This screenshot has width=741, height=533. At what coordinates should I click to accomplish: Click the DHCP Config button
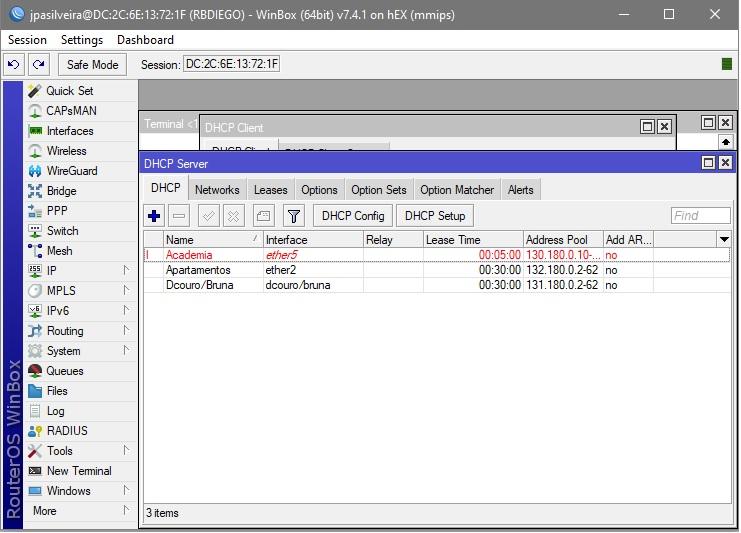[x=353, y=216]
